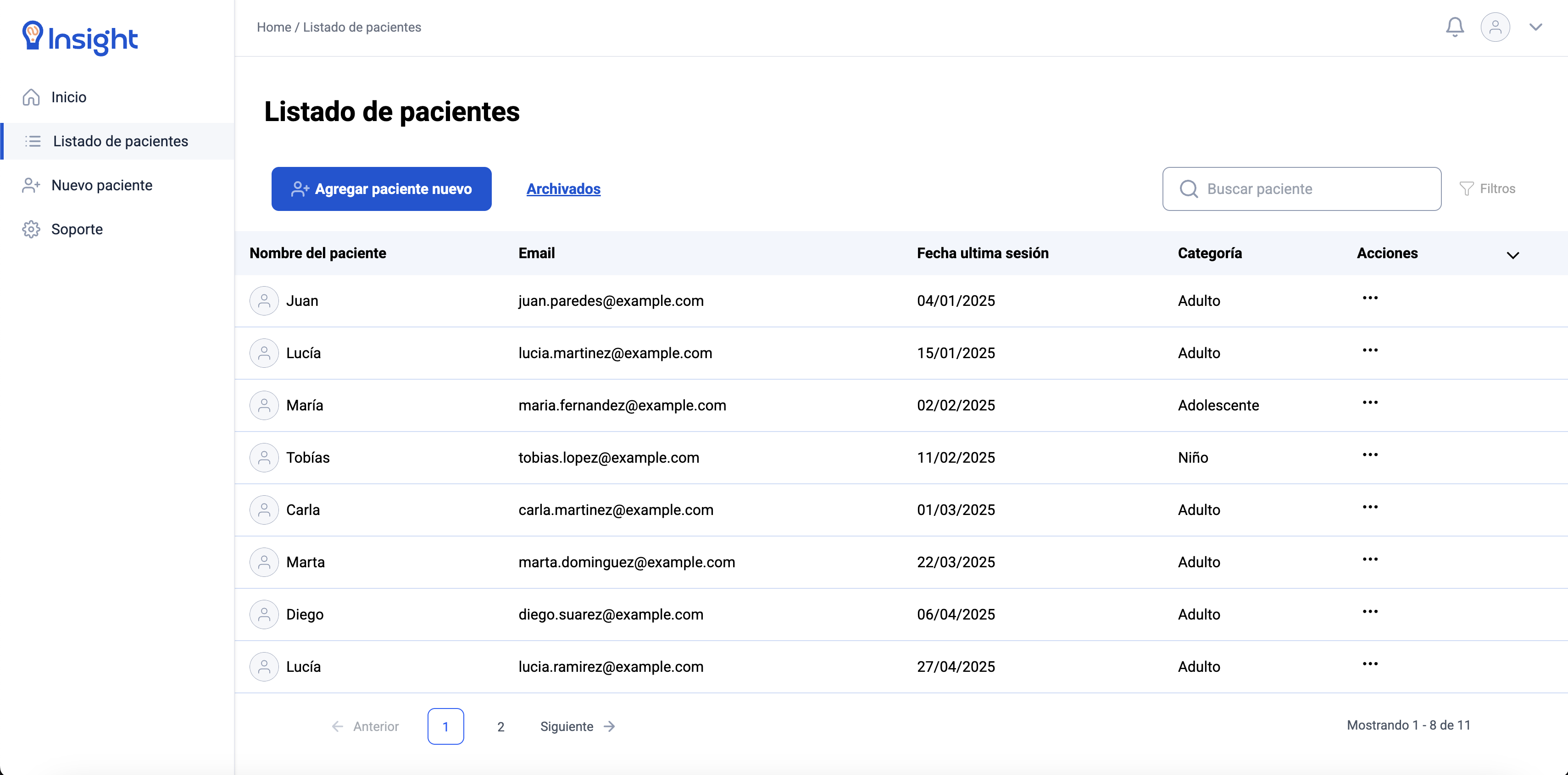Click date 04/01/2025

click(956, 301)
